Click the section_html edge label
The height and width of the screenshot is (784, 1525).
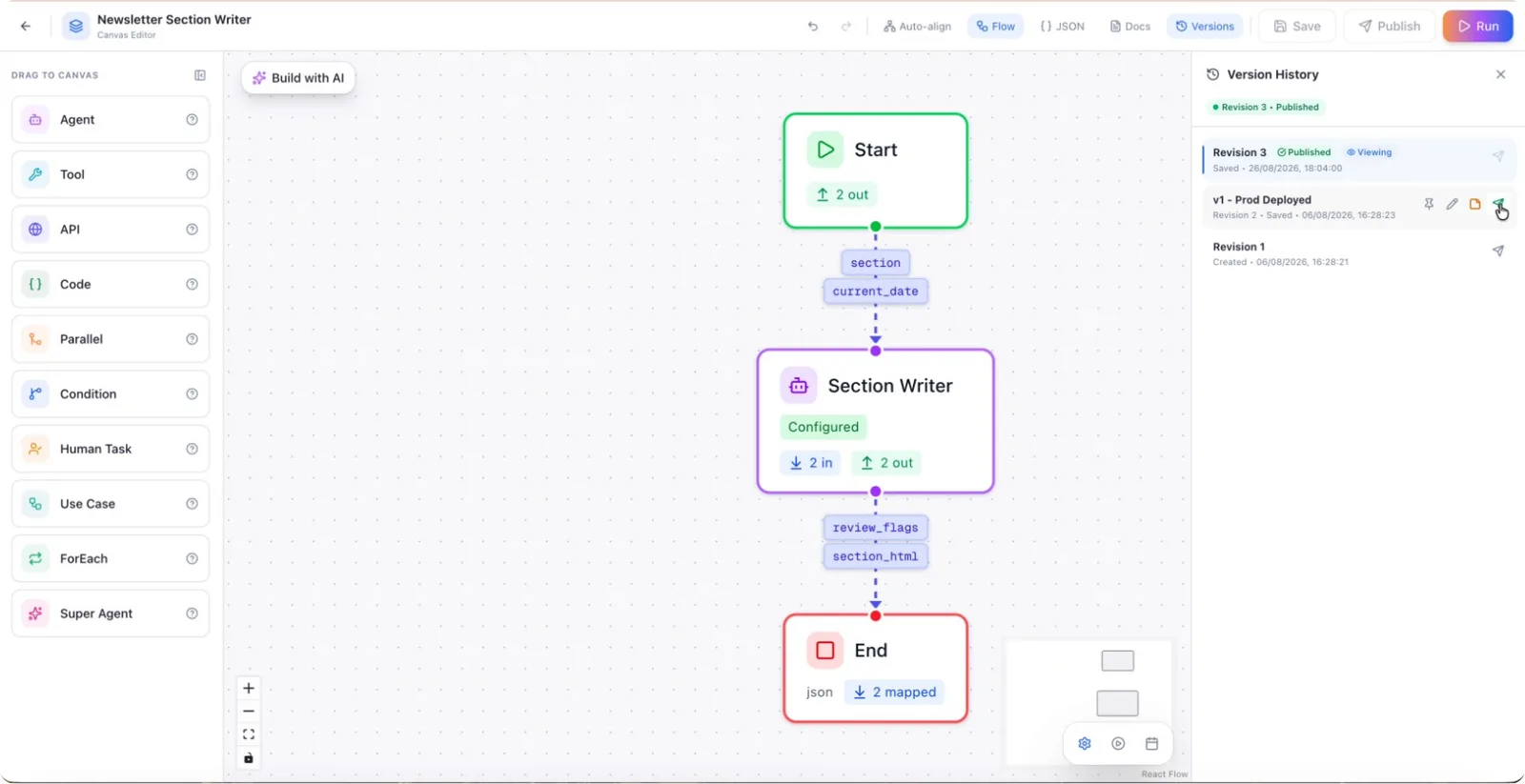point(876,556)
